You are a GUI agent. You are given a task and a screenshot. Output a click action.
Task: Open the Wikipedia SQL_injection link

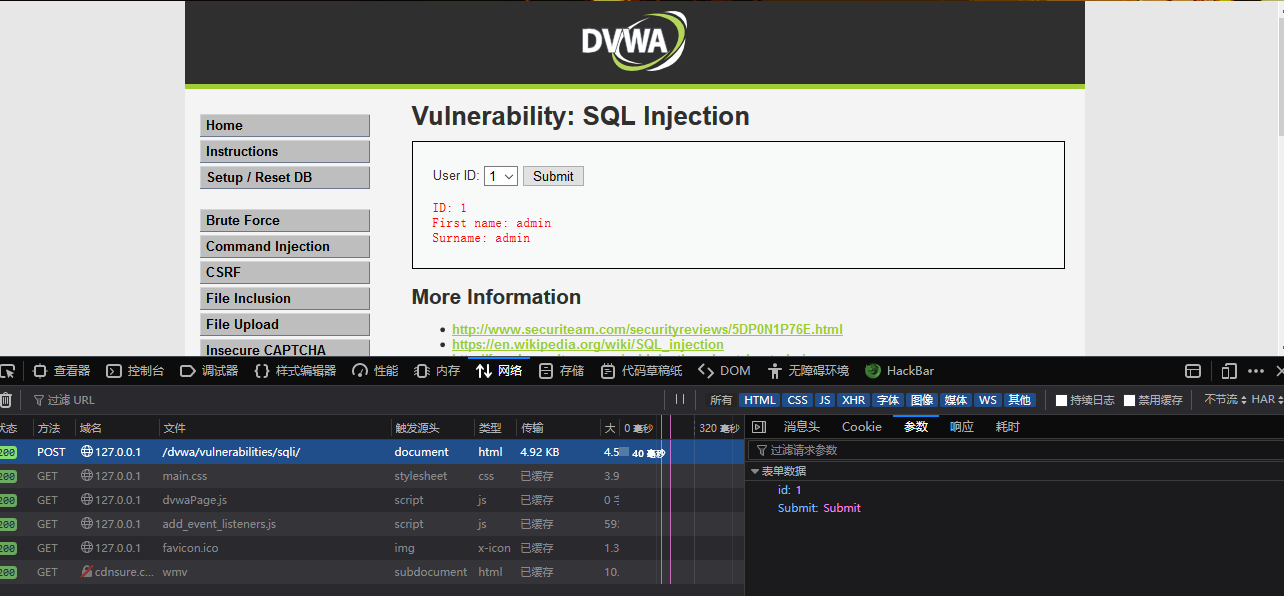click(588, 345)
